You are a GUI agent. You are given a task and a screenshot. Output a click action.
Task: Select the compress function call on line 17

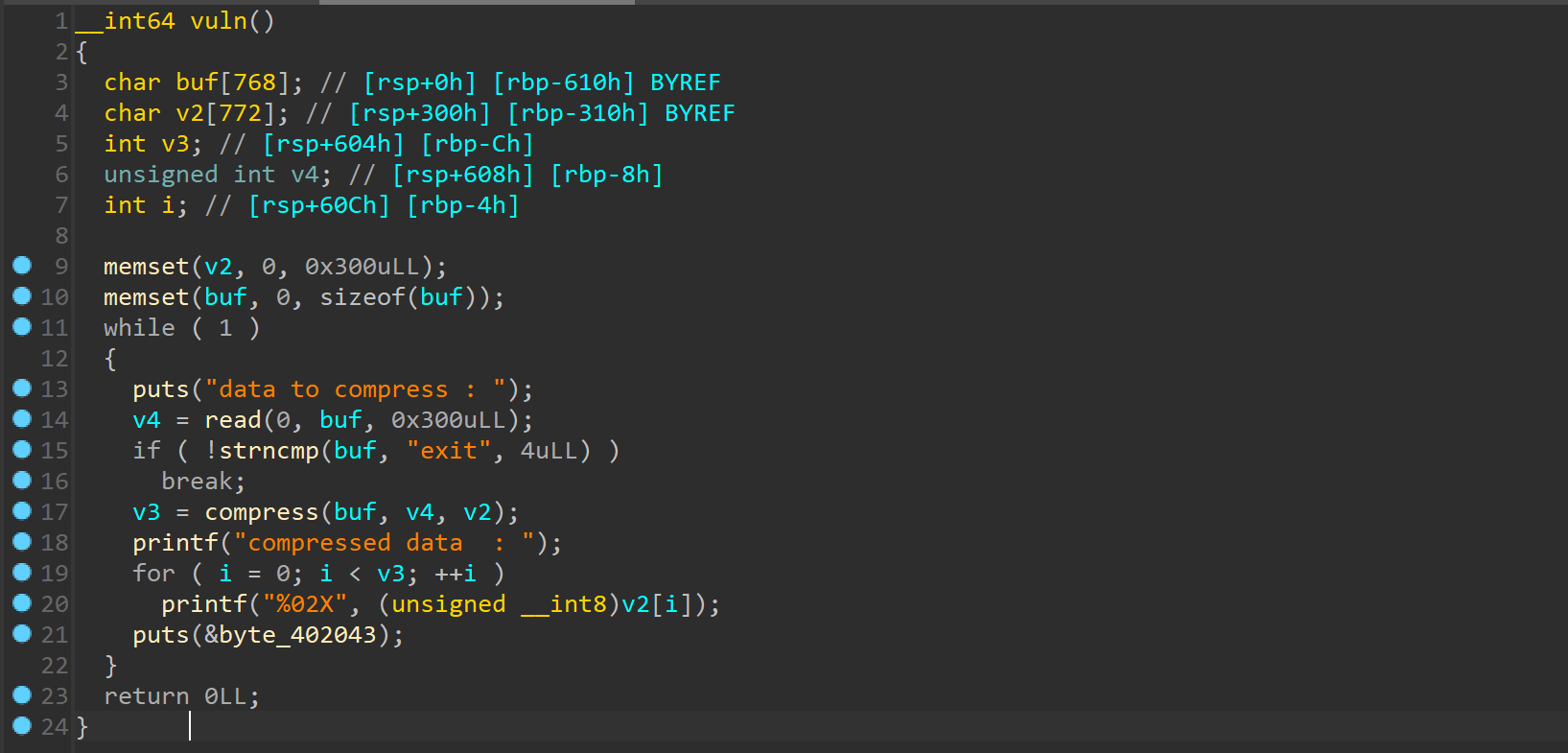pos(261,512)
